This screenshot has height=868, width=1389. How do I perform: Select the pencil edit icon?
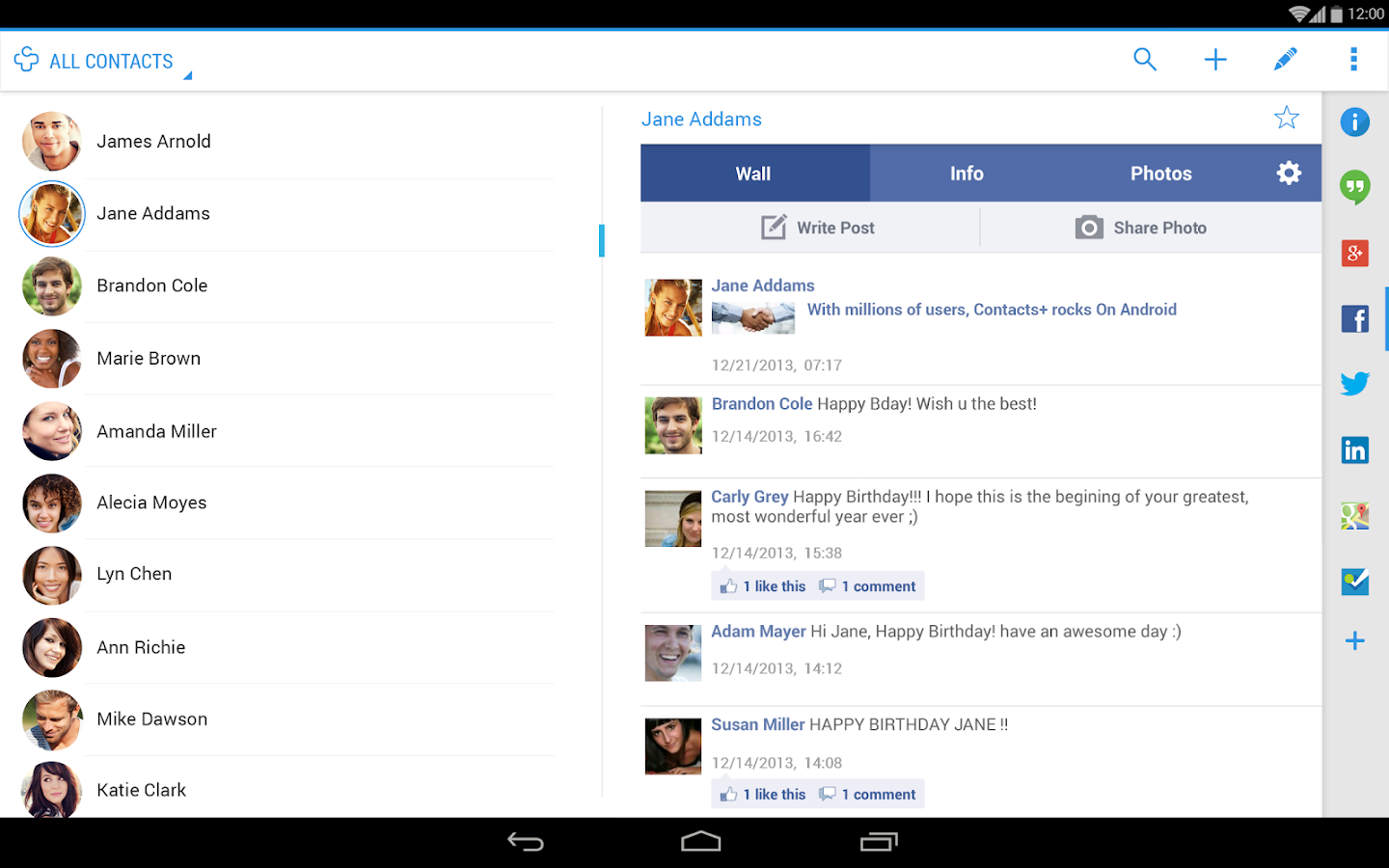click(1285, 59)
